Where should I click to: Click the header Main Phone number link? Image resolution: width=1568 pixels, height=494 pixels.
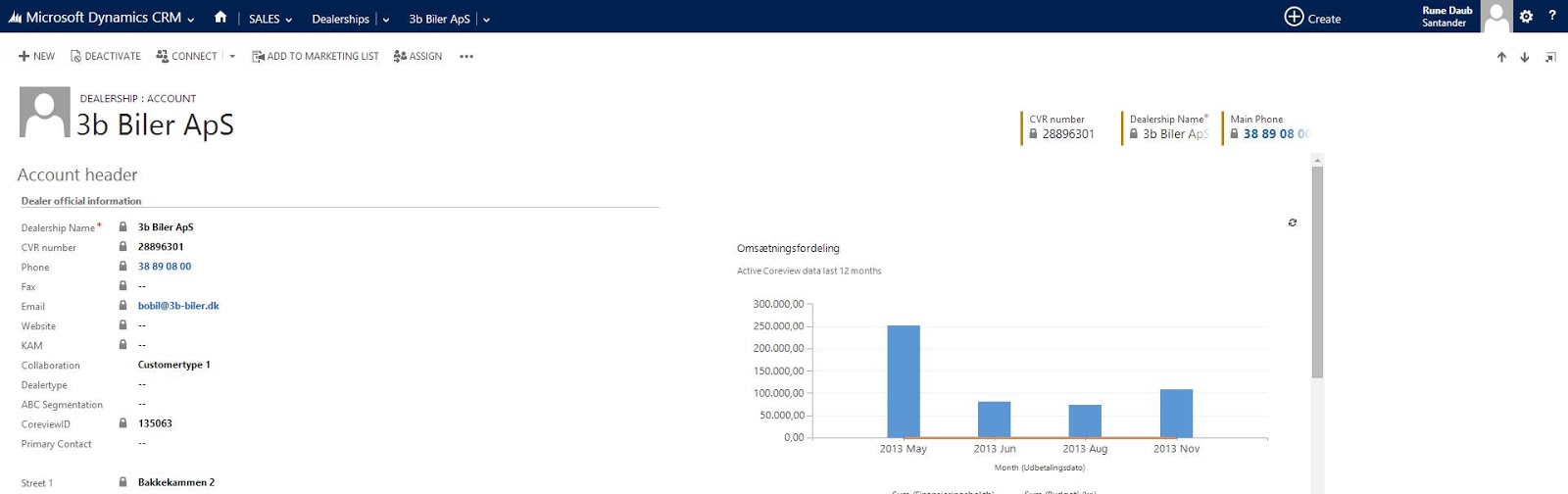[1276, 134]
